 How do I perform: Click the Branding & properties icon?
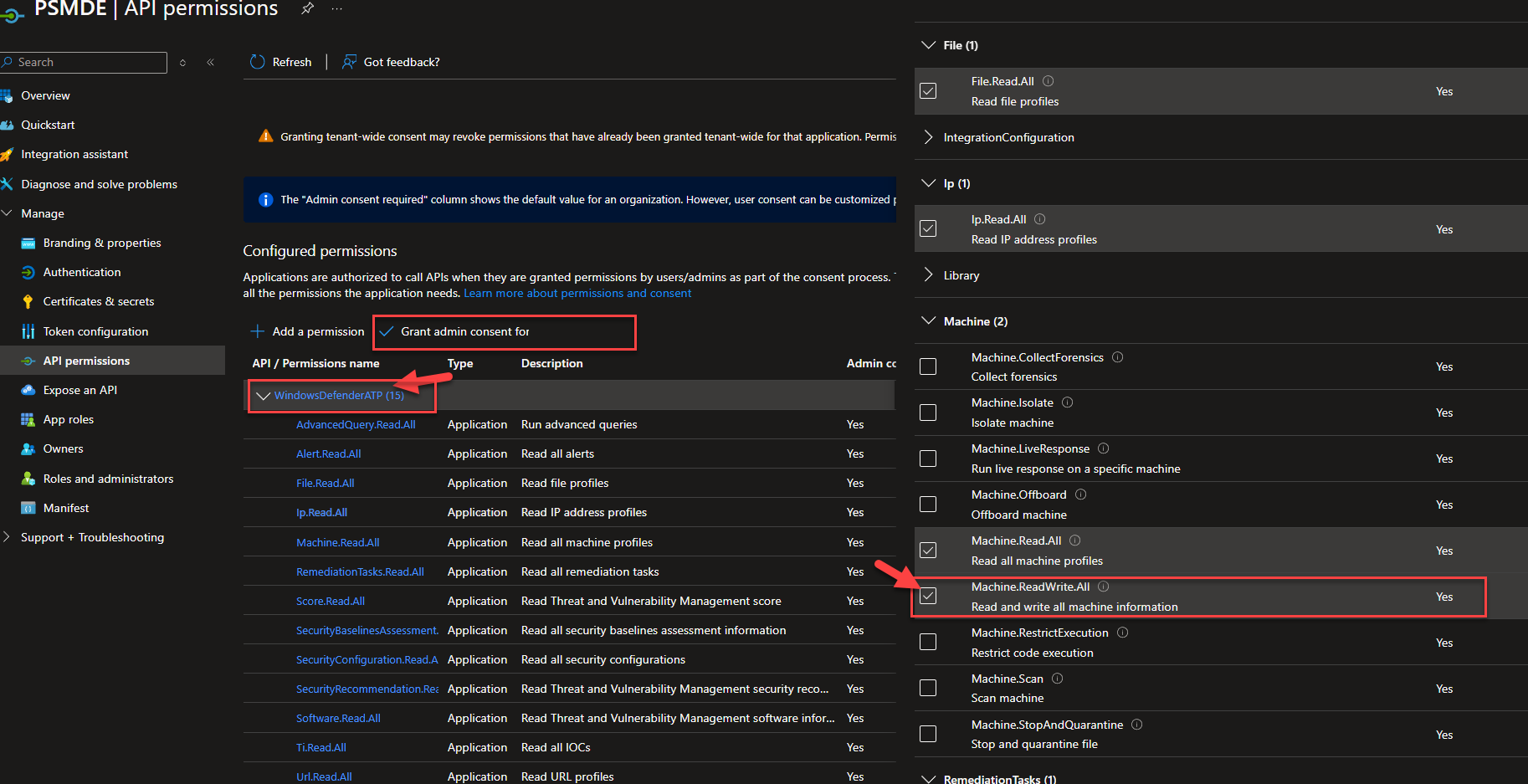point(28,243)
